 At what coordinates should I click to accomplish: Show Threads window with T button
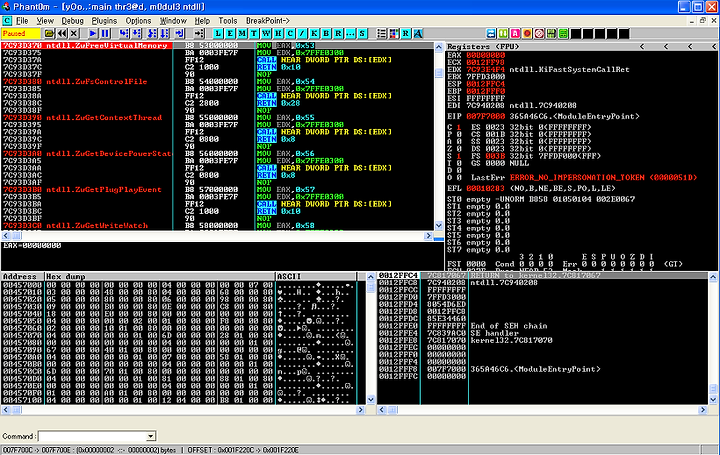(x=254, y=34)
